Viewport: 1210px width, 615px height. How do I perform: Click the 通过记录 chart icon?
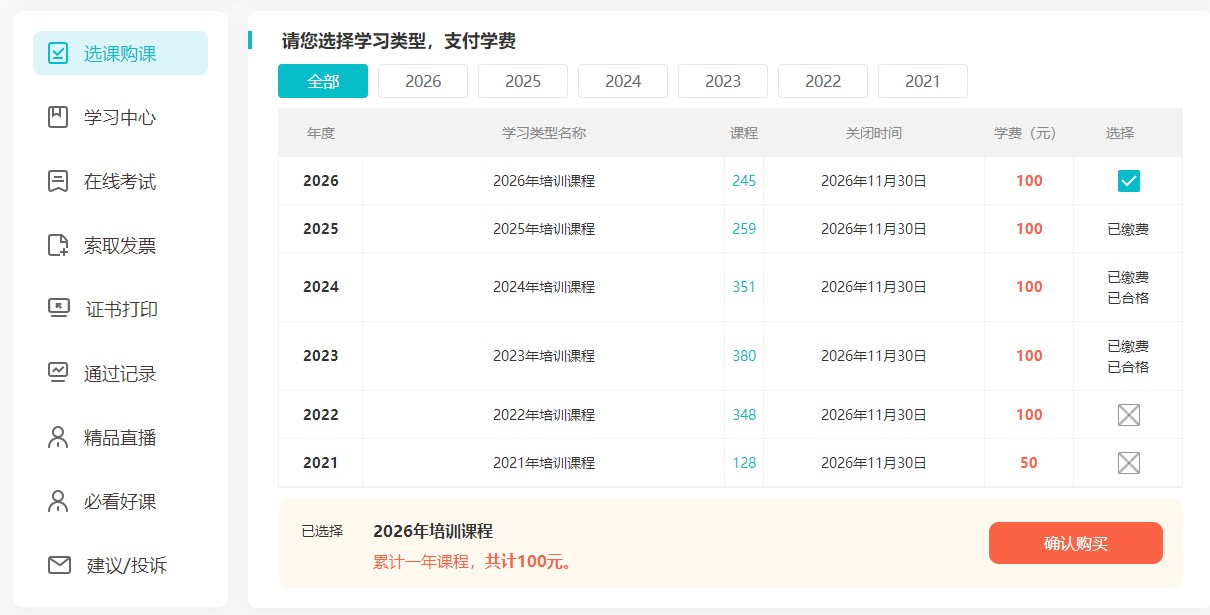coord(59,373)
